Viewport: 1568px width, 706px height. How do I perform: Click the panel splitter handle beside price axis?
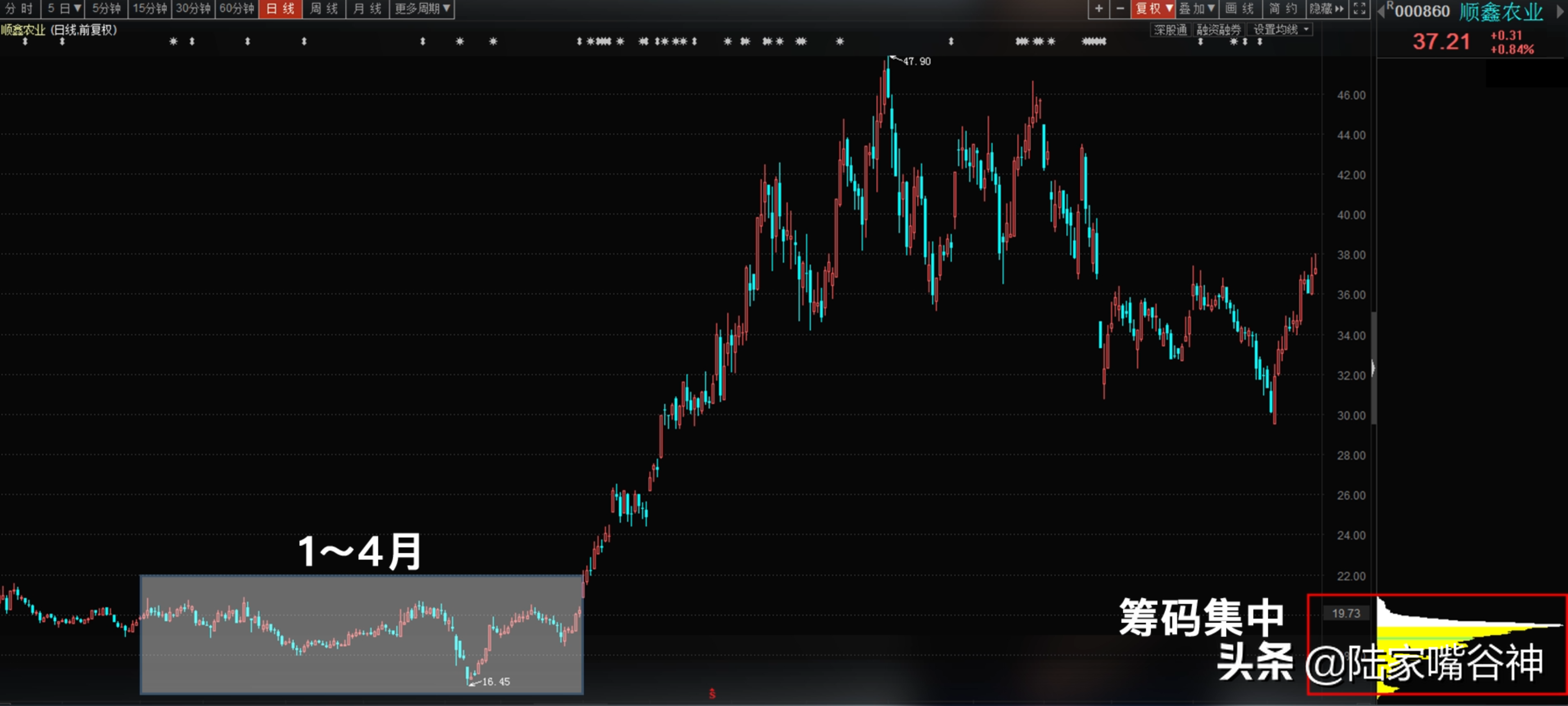[x=1373, y=368]
